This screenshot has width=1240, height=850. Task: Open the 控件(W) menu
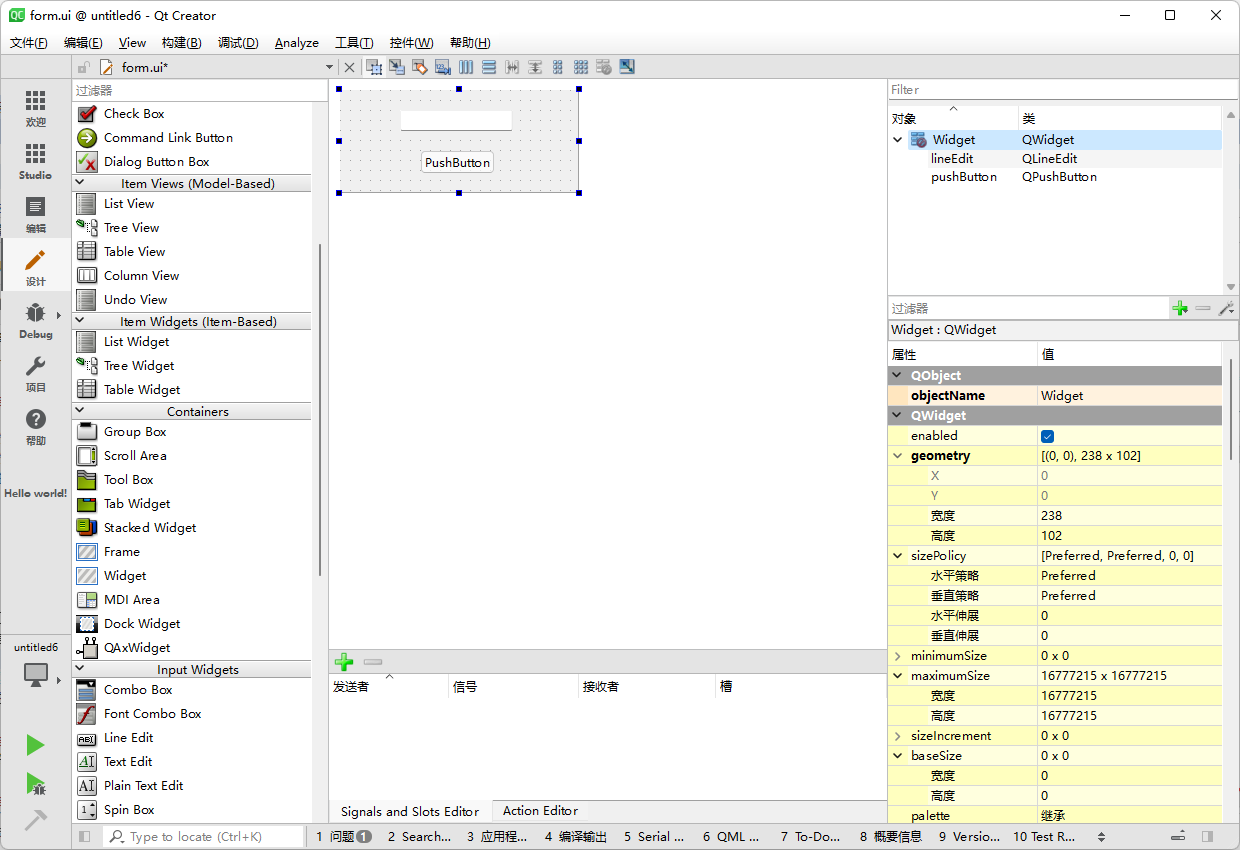pyautogui.click(x=412, y=43)
